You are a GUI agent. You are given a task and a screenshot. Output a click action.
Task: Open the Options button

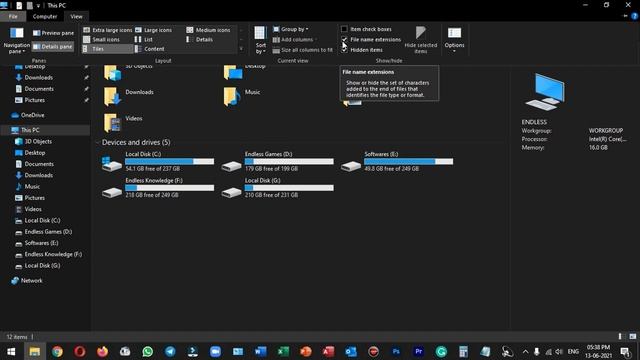[454, 40]
